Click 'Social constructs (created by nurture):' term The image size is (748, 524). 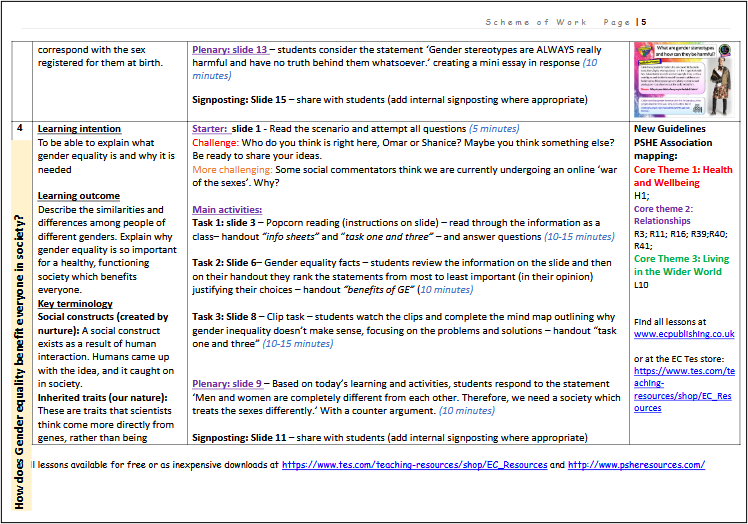click(103, 324)
